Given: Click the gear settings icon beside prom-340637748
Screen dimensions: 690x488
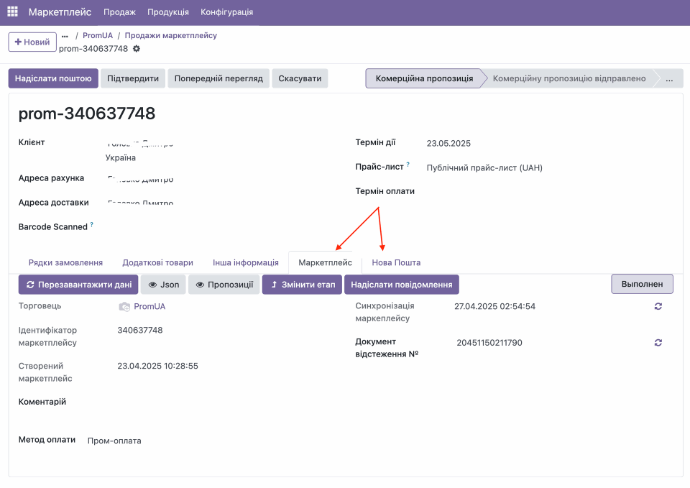Looking at the screenshot, I should [136, 49].
